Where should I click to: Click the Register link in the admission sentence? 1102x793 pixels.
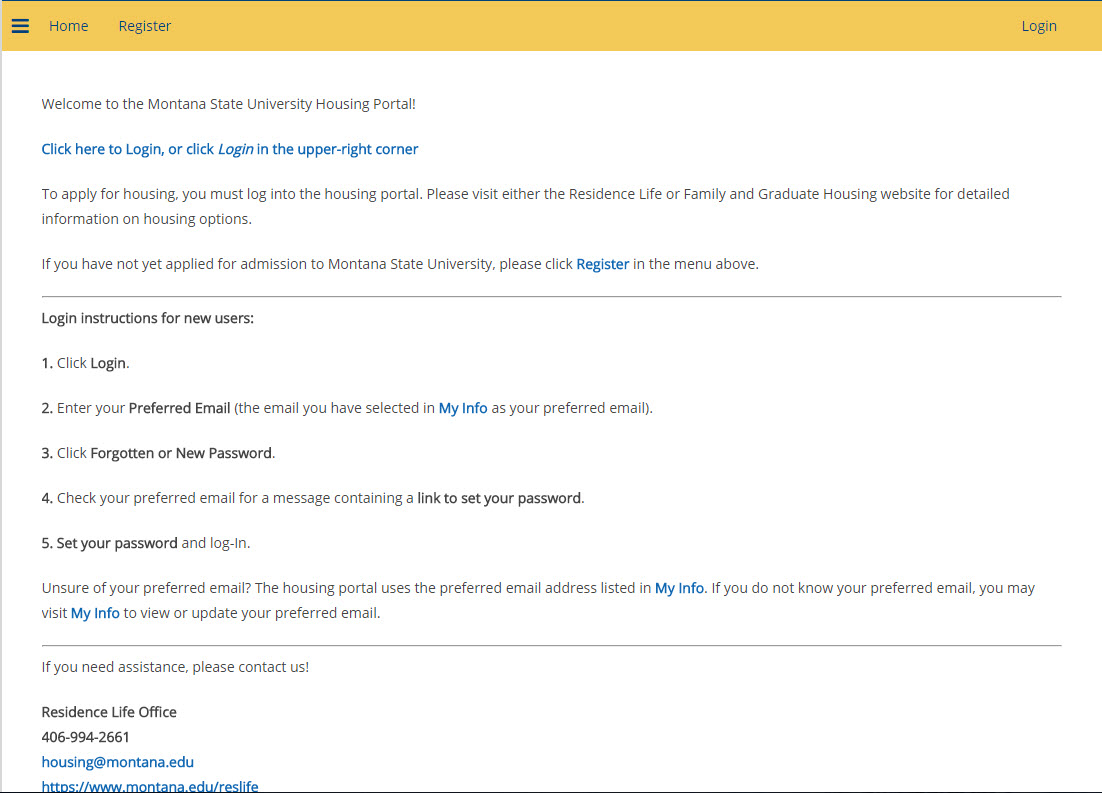click(602, 264)
